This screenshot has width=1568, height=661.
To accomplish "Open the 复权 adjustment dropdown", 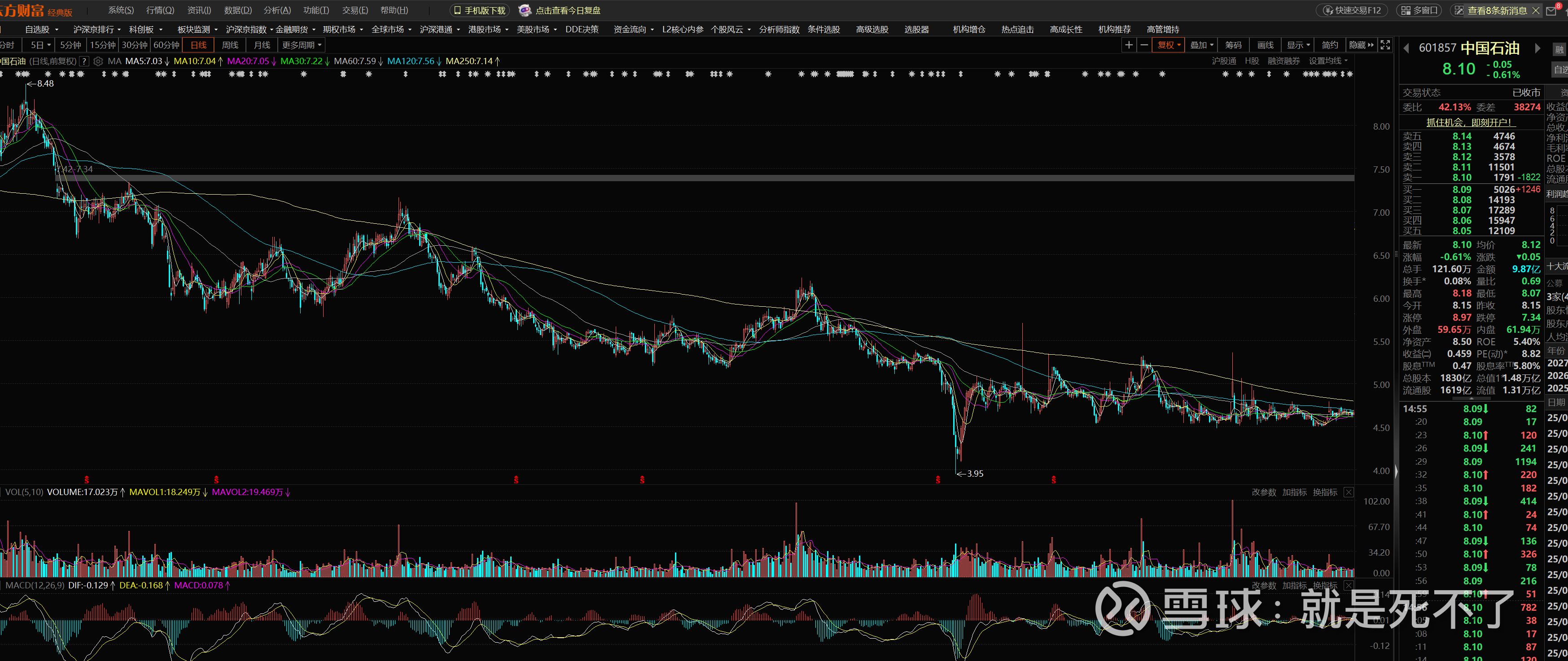I will 1169,45.
